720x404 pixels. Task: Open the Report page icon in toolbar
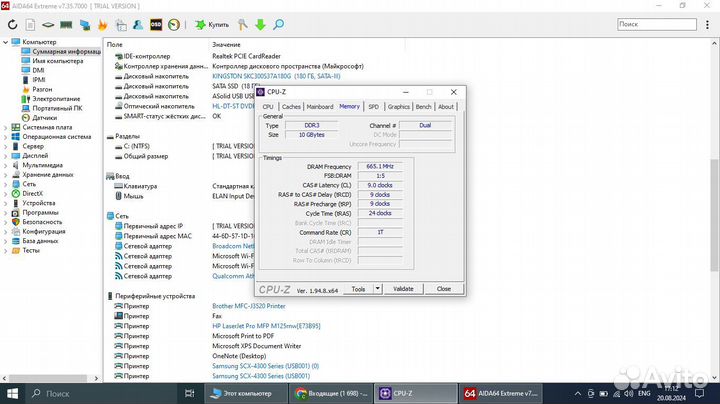click(30, 25)
